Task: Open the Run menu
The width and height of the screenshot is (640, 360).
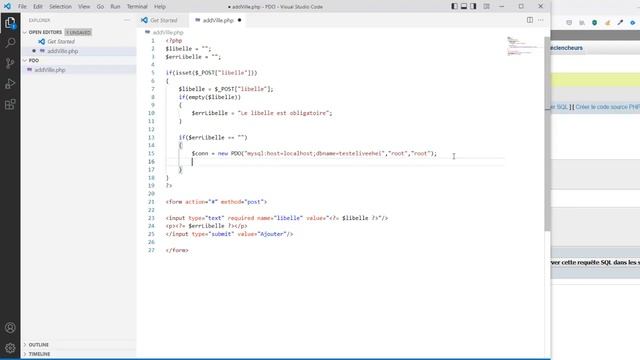Action: (116, 7)
